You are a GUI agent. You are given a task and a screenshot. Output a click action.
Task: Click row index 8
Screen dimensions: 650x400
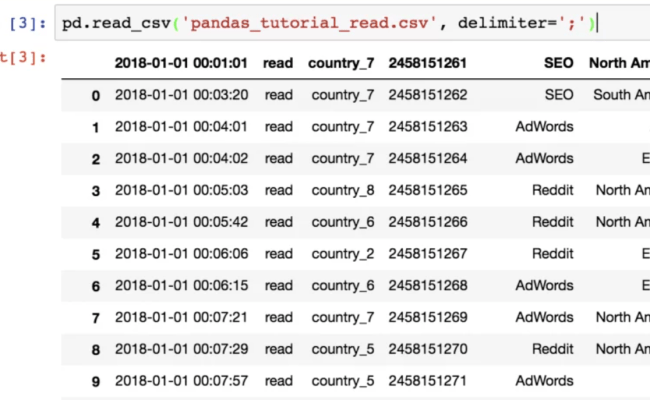point(96,350)
